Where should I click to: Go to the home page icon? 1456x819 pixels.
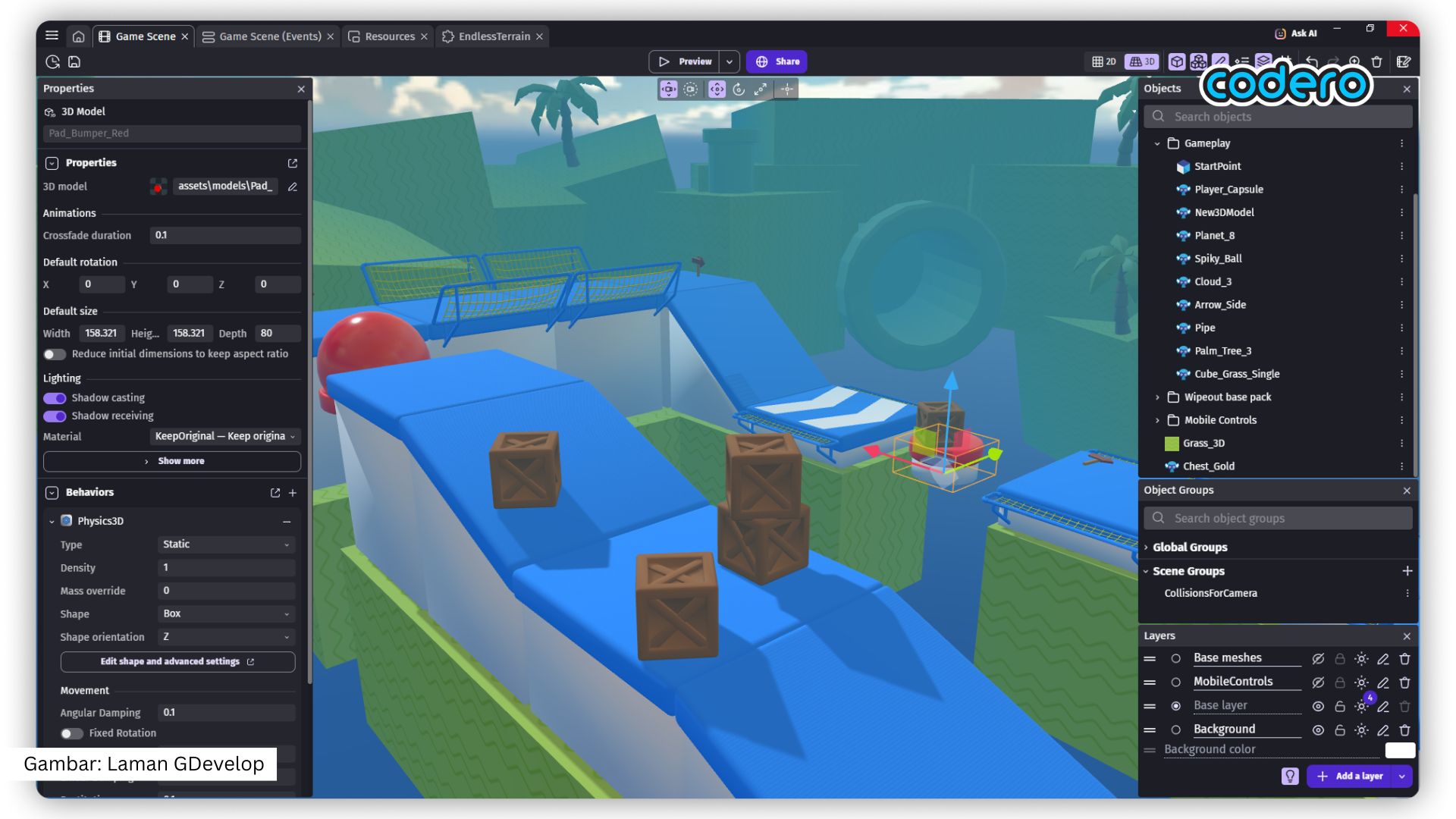point(78,36)
